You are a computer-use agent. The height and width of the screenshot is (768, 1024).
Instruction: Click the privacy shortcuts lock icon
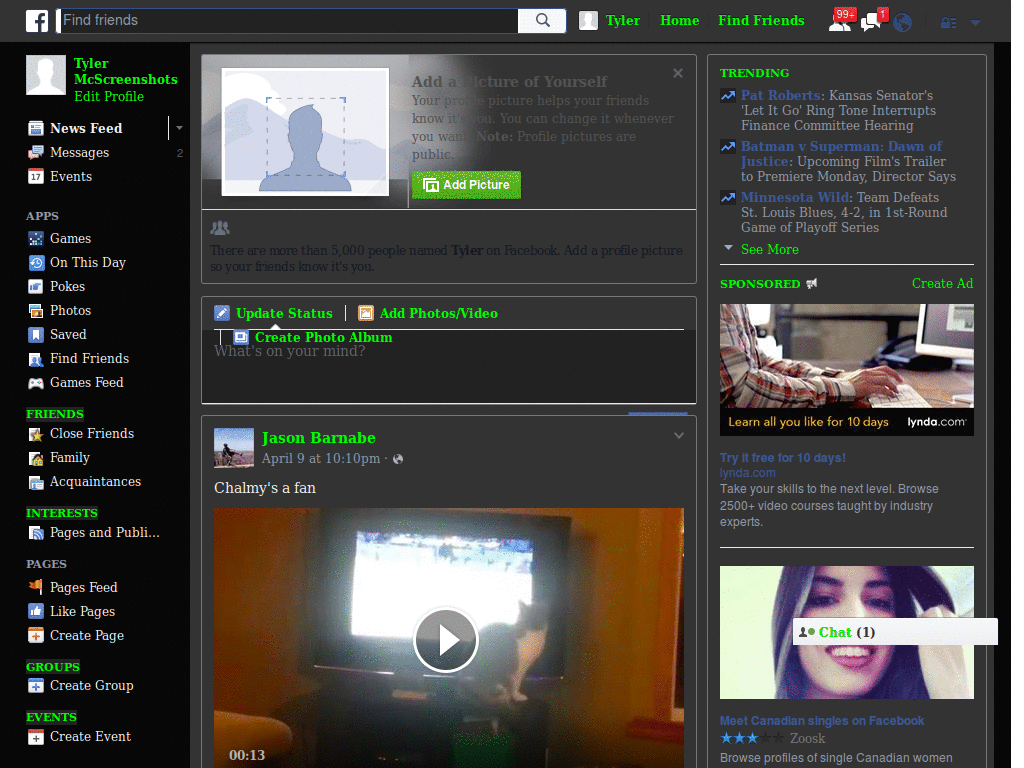(x=948, y=21)
